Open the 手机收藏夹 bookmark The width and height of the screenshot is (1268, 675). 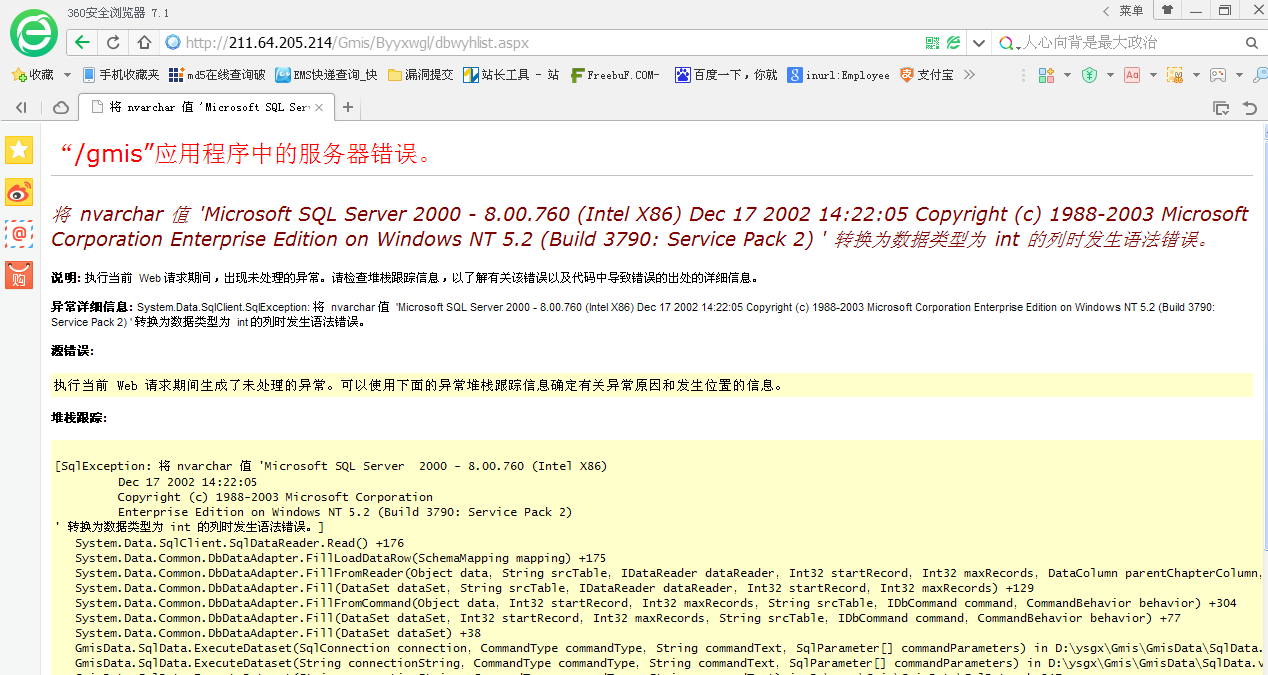point(121,75)
